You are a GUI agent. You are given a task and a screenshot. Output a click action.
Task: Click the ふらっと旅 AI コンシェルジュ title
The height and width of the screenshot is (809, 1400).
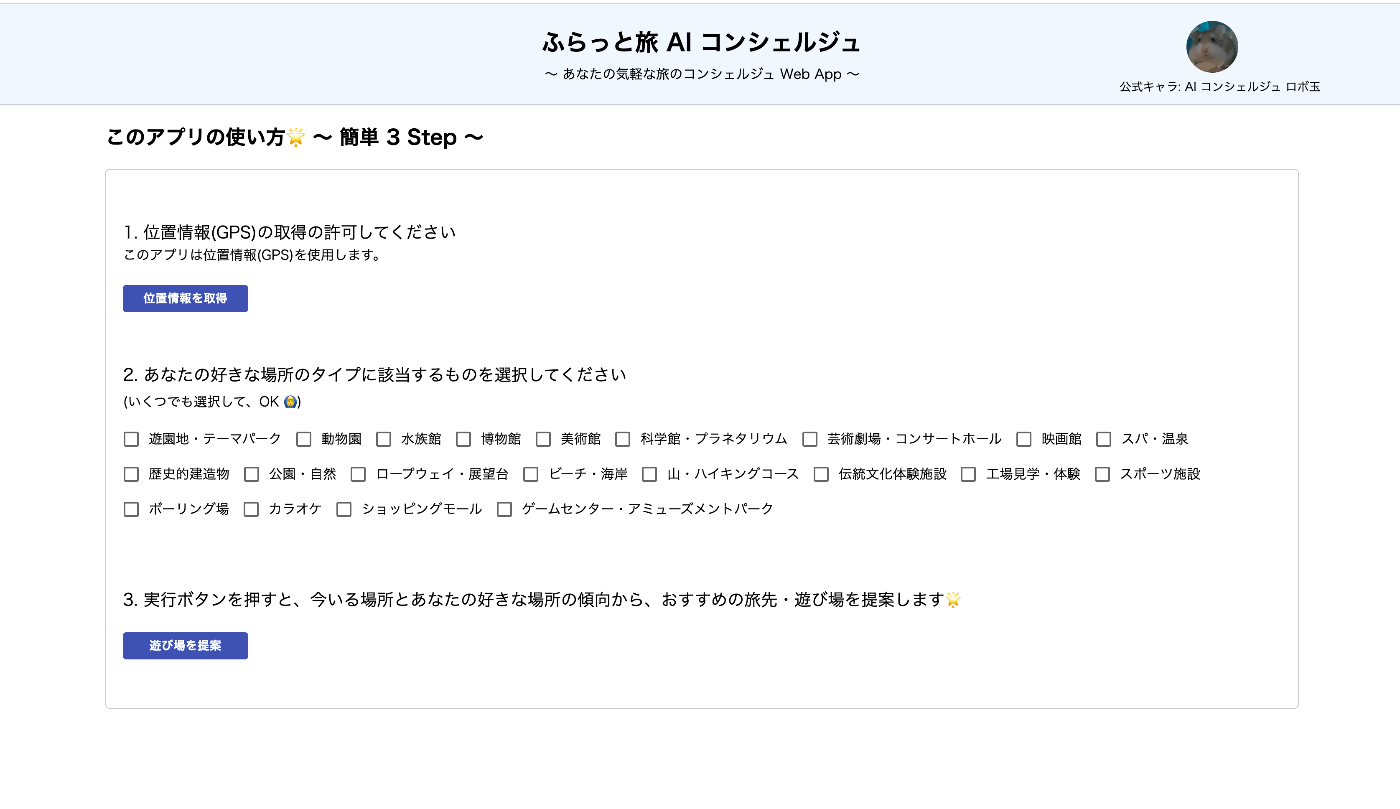[701, 42]
